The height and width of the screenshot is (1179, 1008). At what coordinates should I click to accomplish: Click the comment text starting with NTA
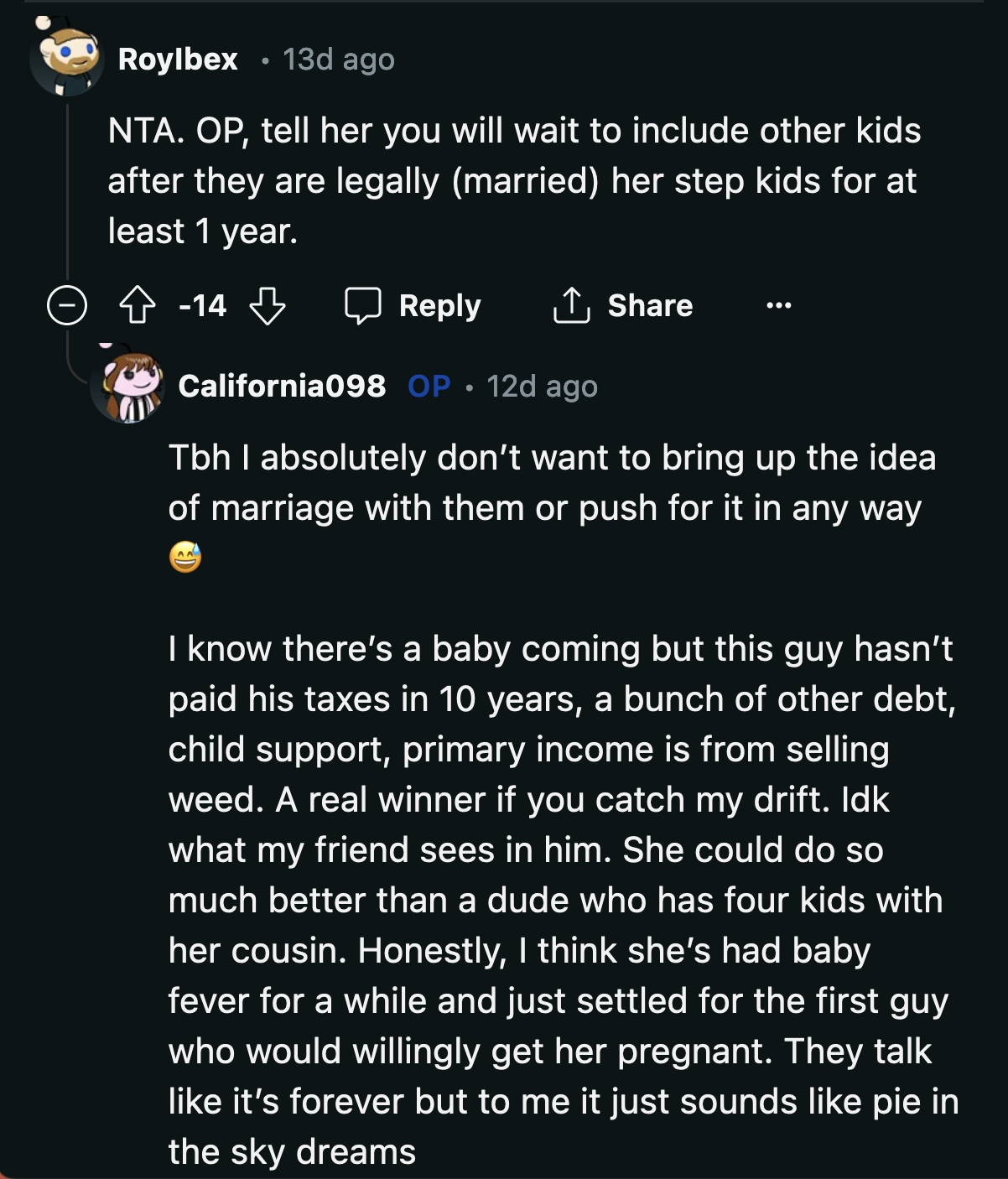pyautogui.click(x=513, y=180)
